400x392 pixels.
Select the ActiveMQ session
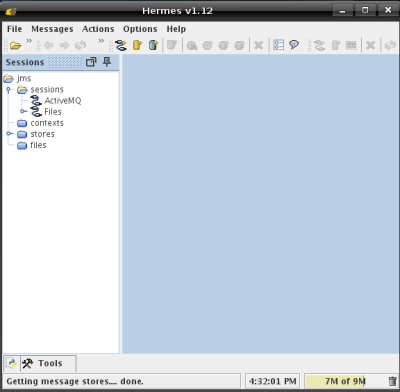[63, 100]
